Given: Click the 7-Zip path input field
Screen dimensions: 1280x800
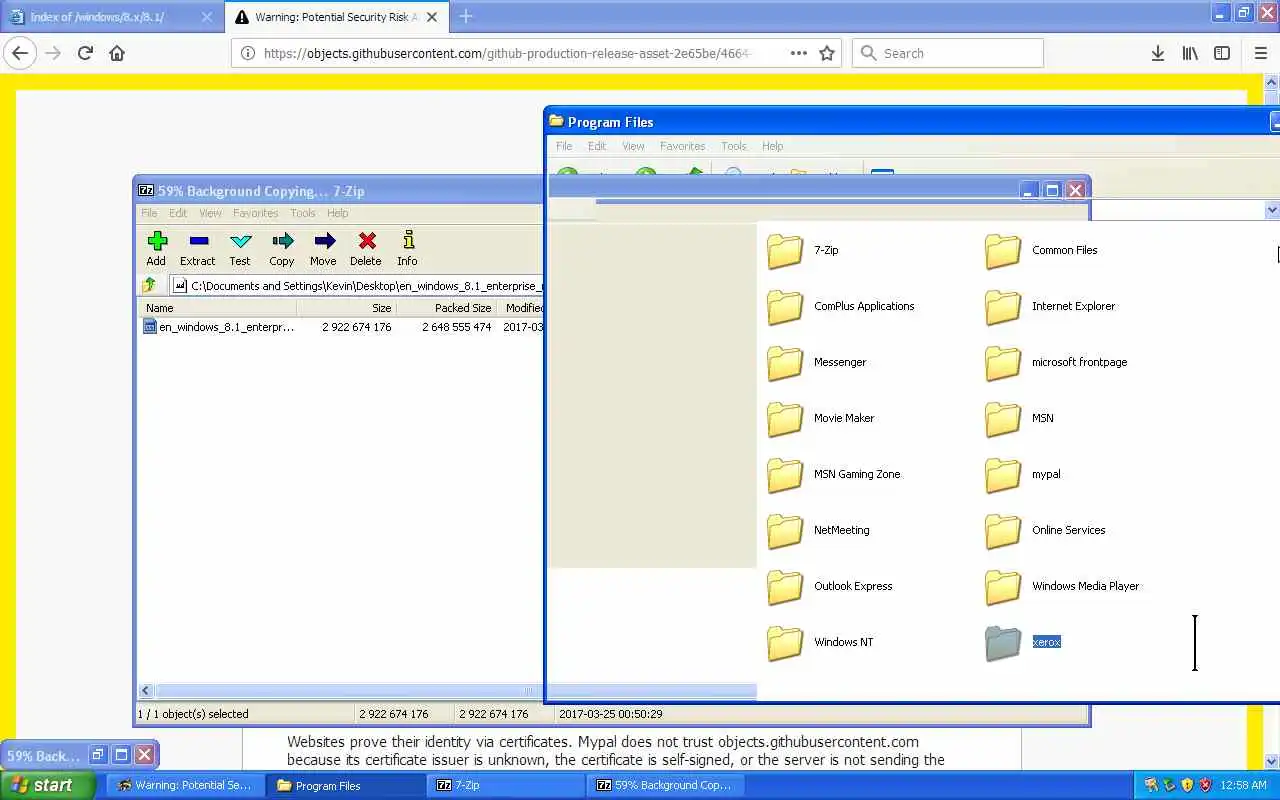Looking at the screenshot, I should coord(357,286).
